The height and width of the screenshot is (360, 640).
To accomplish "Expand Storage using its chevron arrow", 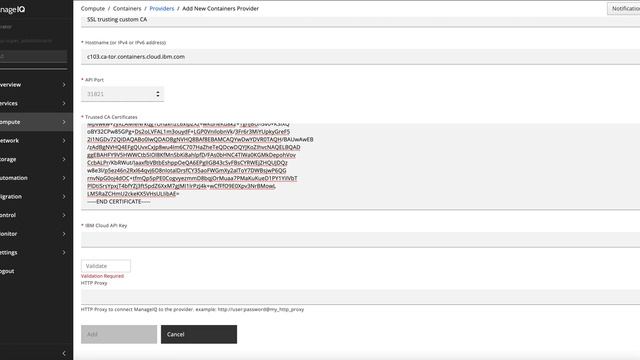I will pos(64,159).
